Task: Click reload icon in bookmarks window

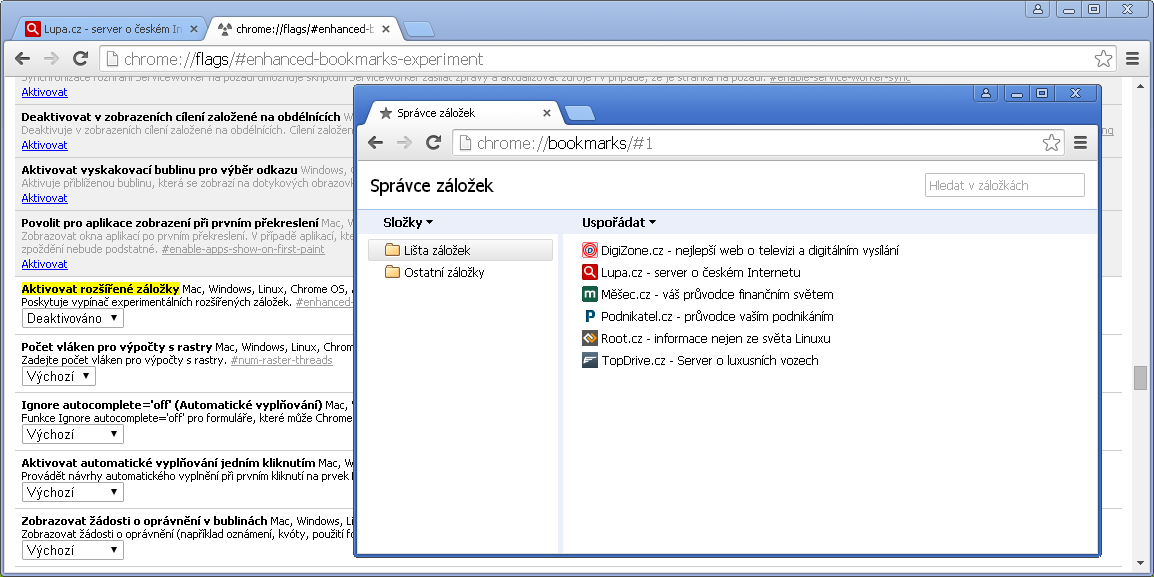Action: tap(433, 143)
